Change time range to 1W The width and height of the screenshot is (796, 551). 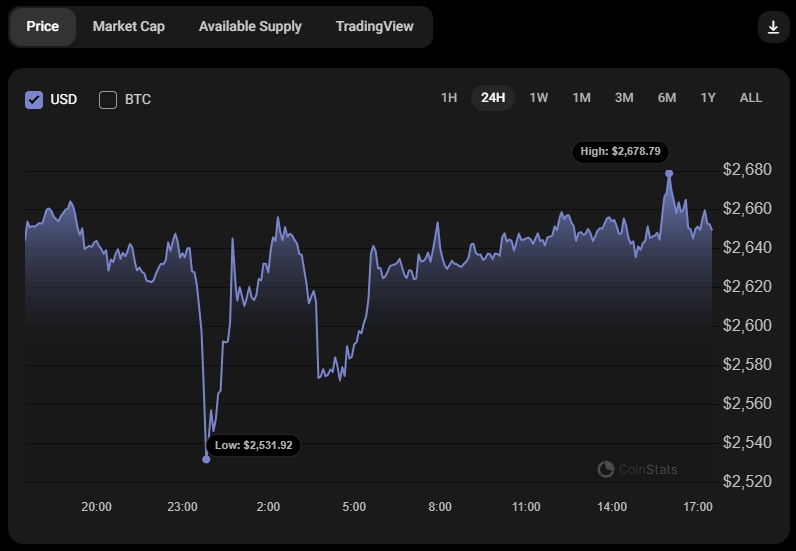click(x=539, y=98)
